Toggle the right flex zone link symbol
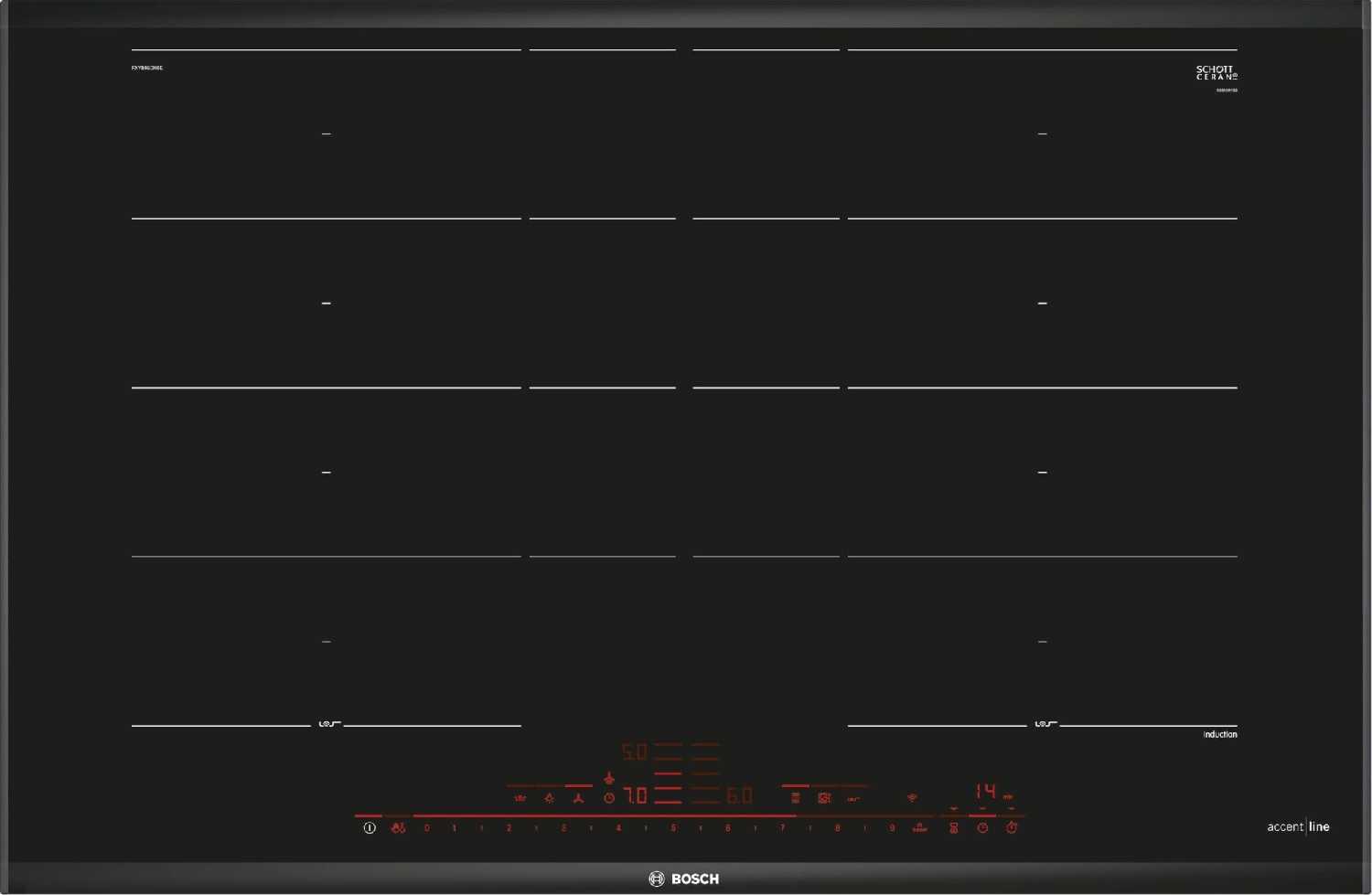This screenshot has height=895, width=1372. tap(1045, 725)
